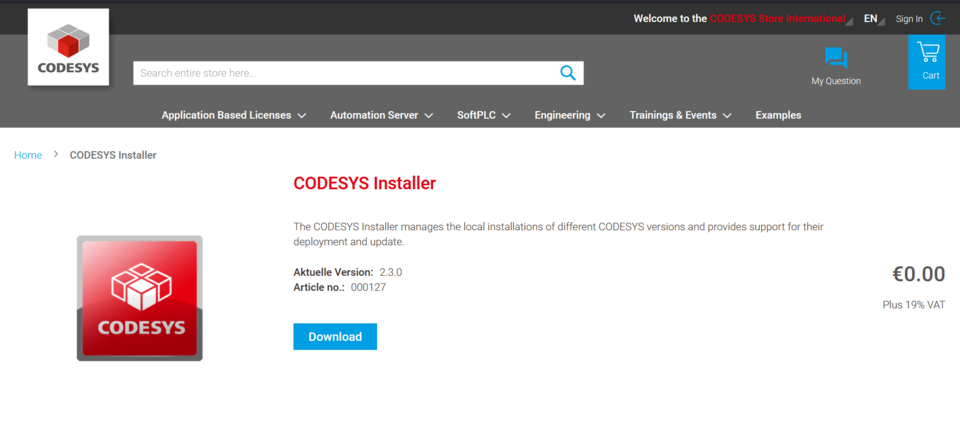Click the CODESYS Installer product image
The image size is (960, 443).
[140, 298]
